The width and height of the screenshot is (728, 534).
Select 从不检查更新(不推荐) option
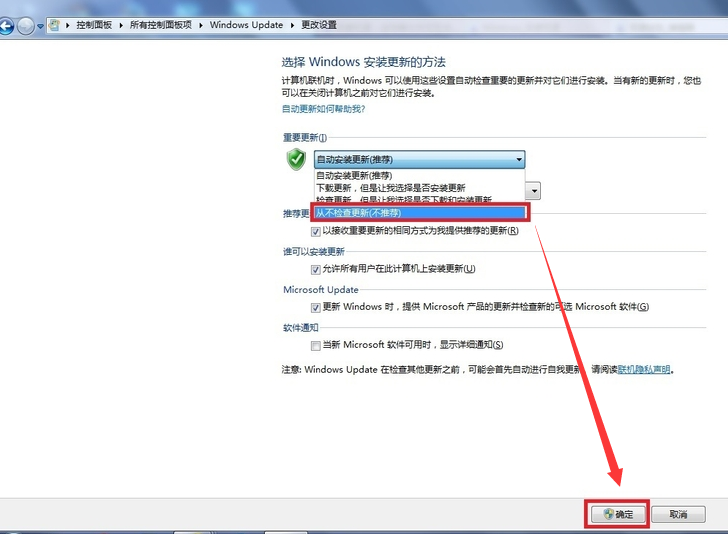pyautogui.click(x=420, y=213)
